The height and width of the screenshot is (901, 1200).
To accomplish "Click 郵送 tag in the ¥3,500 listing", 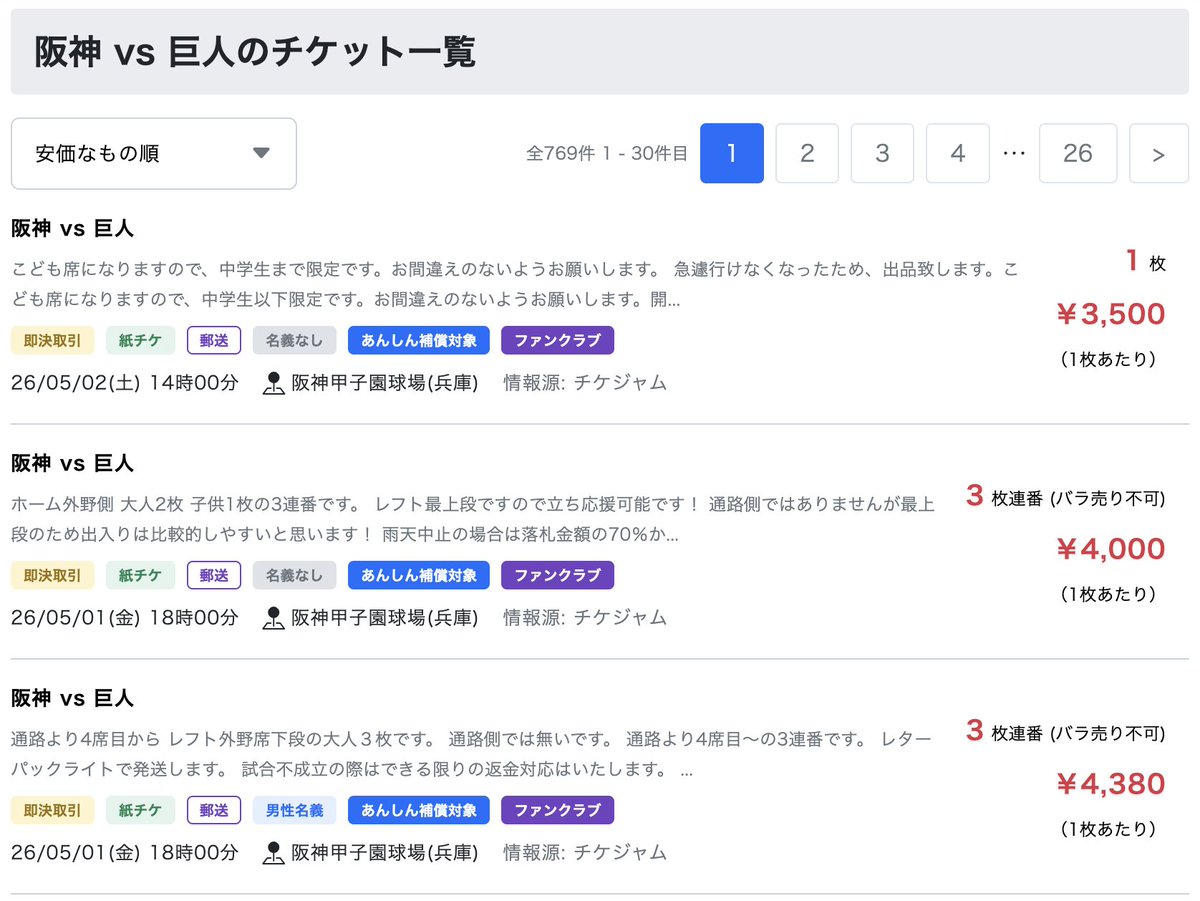I will click(214, 340).
